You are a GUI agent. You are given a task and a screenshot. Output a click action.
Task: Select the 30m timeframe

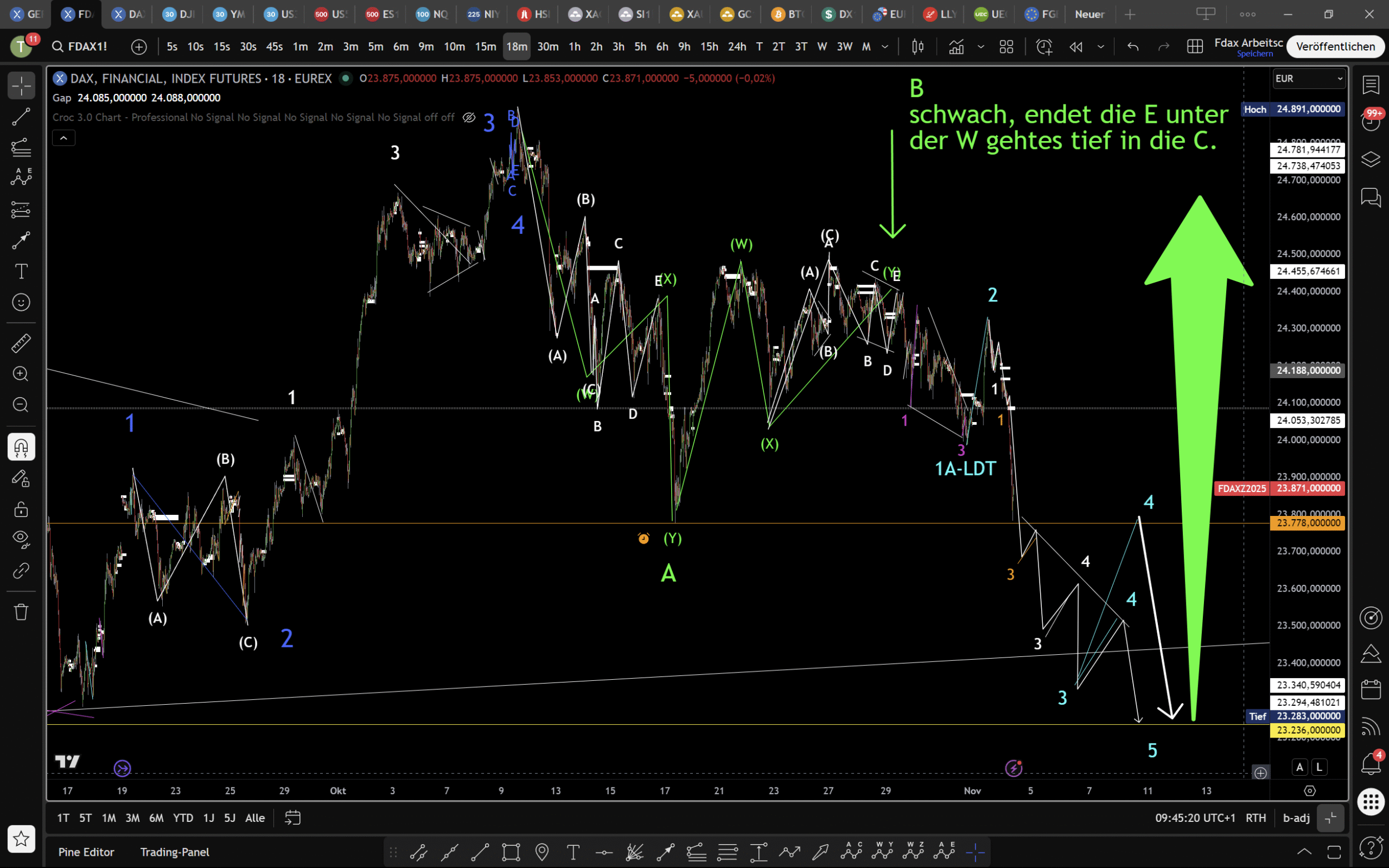(547, 47)
